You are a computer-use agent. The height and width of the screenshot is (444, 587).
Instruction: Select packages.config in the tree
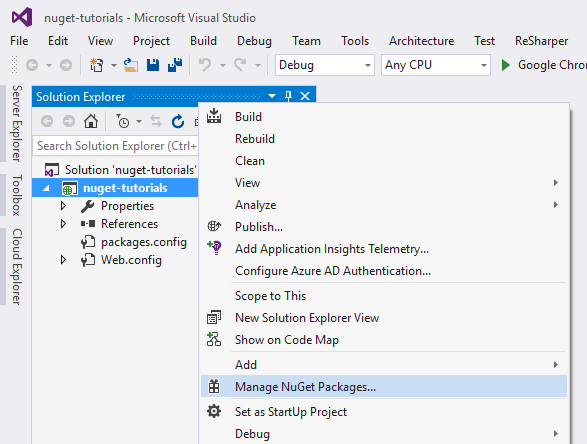[x=144, y=242]
